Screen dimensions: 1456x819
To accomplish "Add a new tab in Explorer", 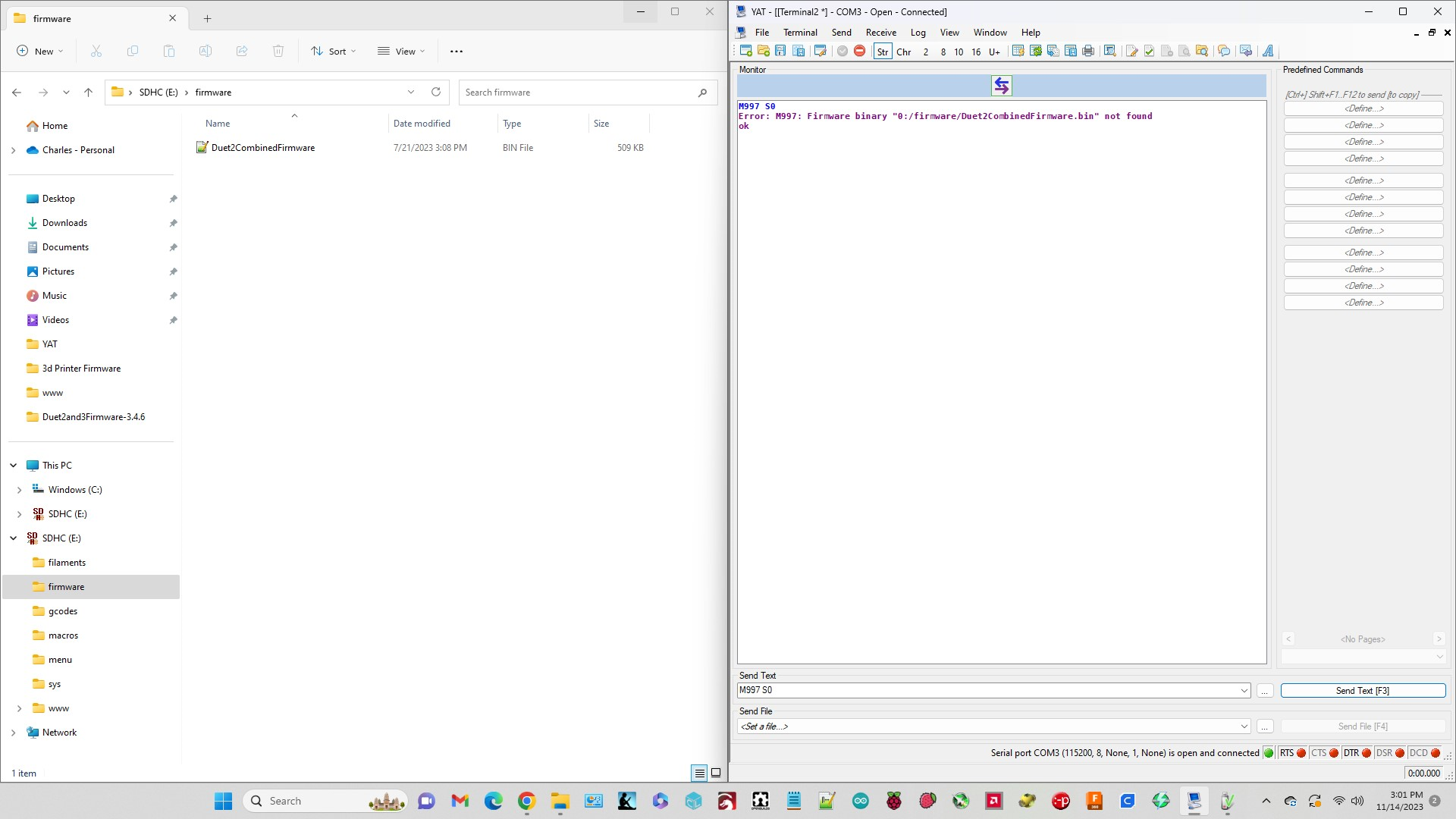I will click(207, 18).
